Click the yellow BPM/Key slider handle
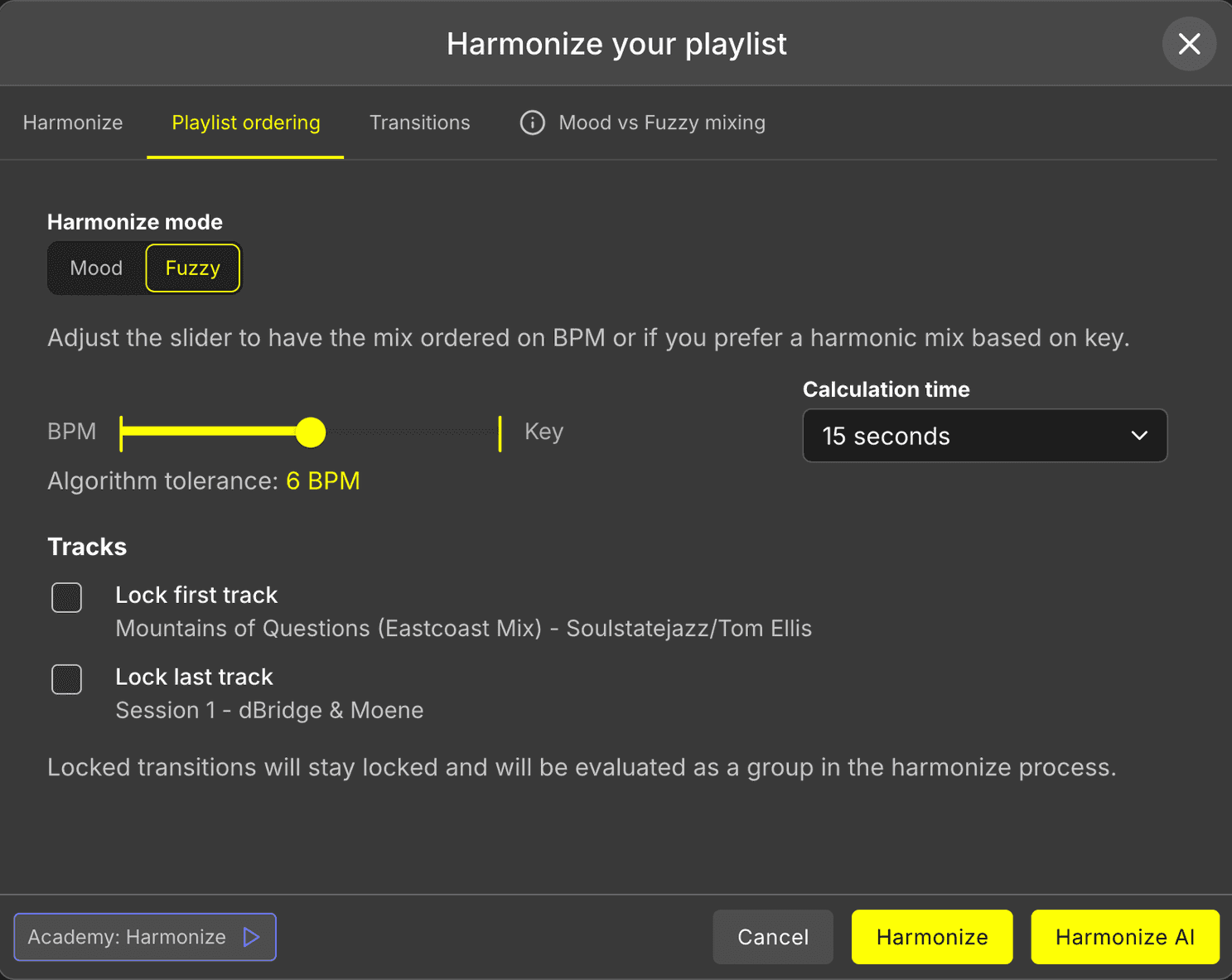The image size is (1232, 980). click(311, 432)
